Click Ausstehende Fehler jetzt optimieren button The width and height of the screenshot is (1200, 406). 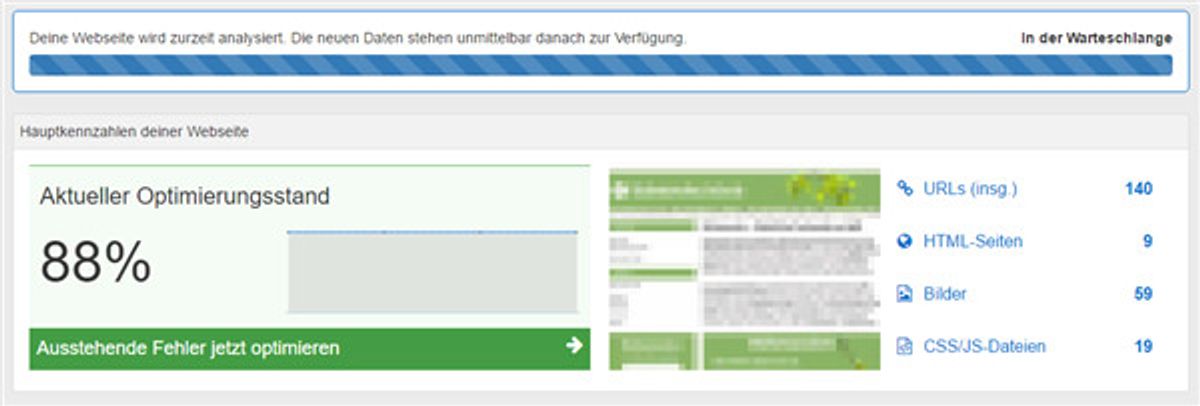pos(310,349)
